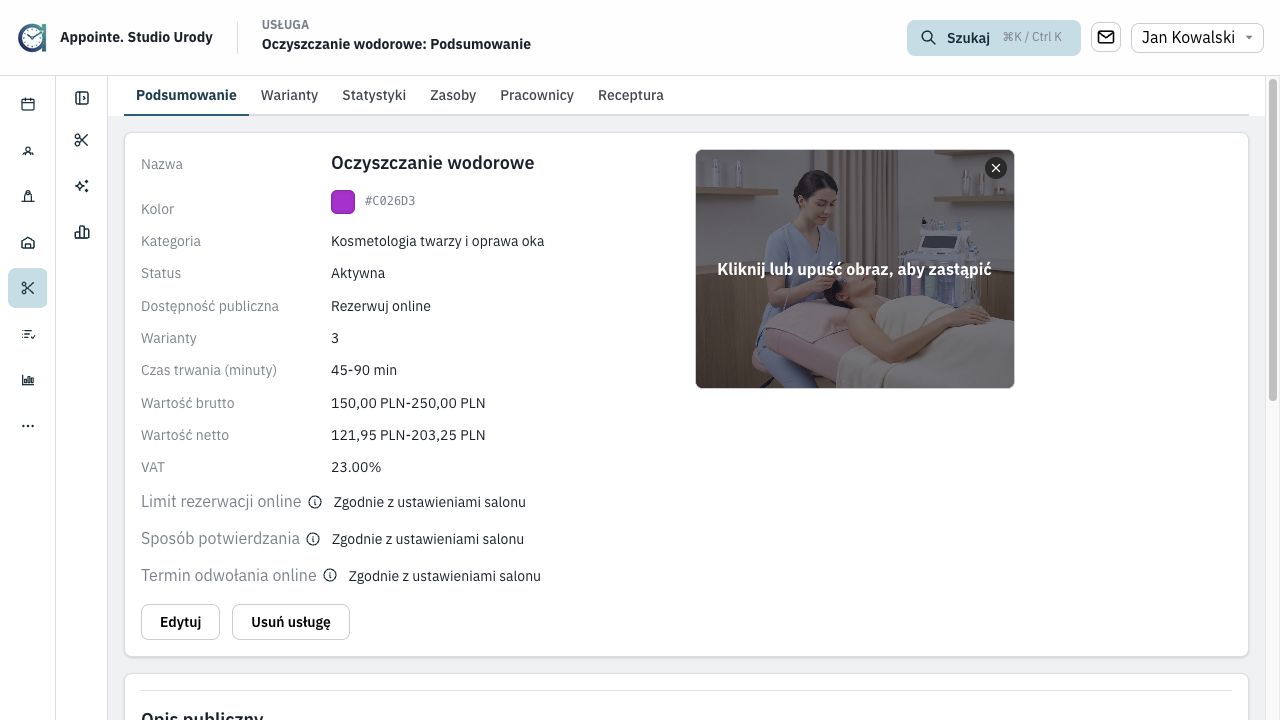This screenshot has height=720, width=1280.
Task: Open the mail envelope icon
Action: click(1106, 38)
